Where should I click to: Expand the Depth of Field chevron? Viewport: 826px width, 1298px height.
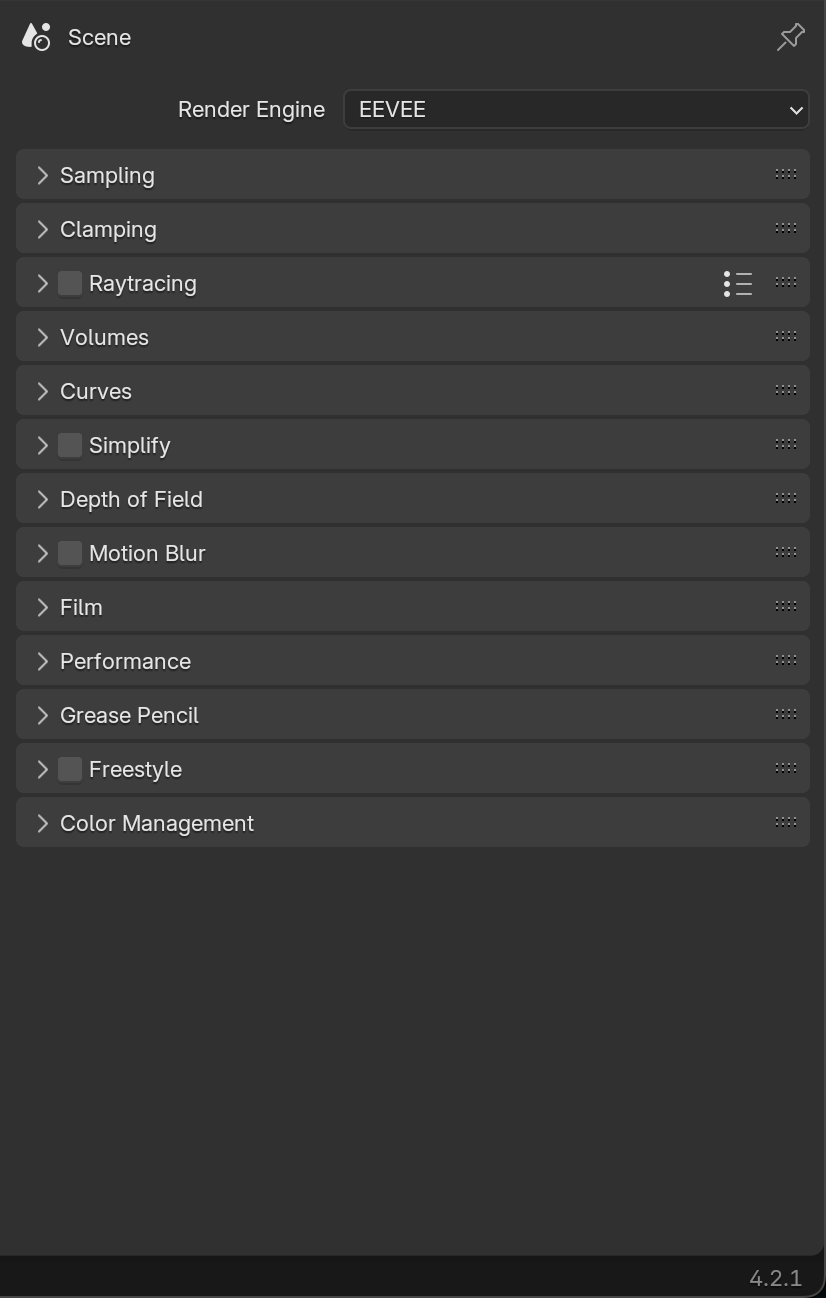(x=42, y=499)
